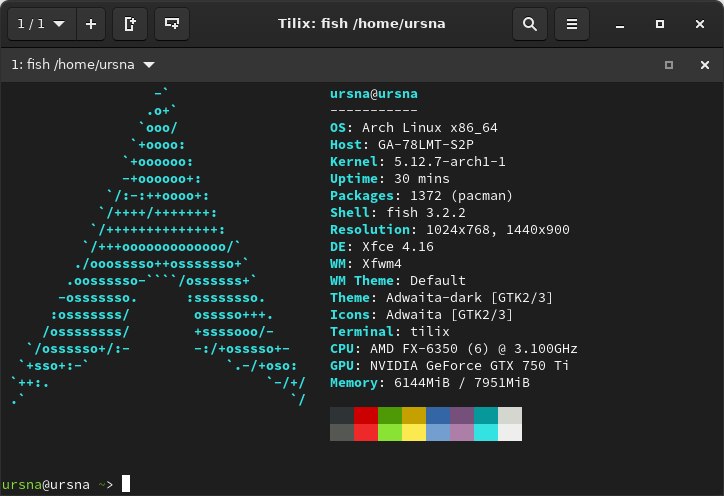This screenshot has width=724, height=496.
Task: Click the fish prompt cursor
Action: point(126,484)
